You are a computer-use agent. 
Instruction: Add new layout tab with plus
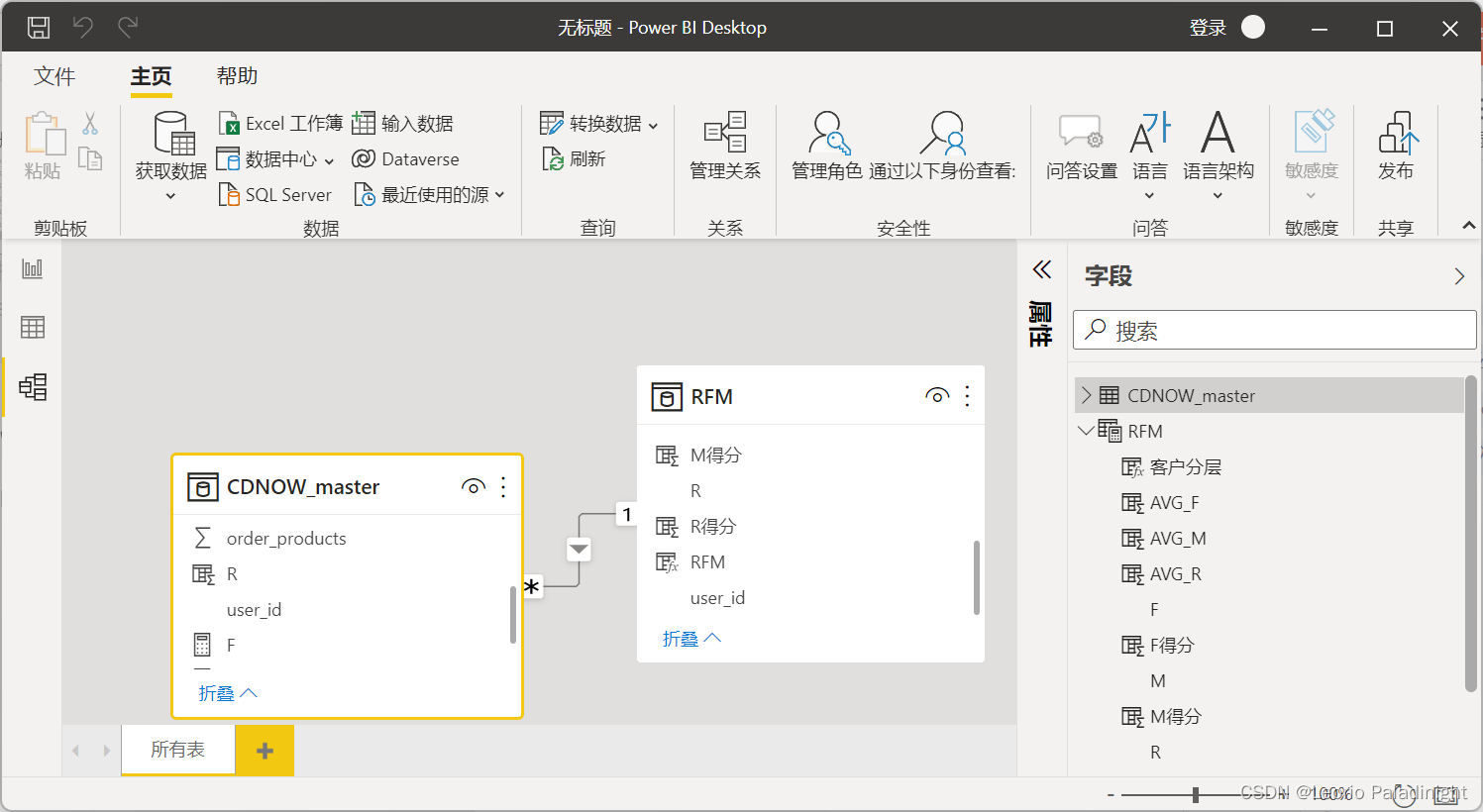[x=265, y=751]
